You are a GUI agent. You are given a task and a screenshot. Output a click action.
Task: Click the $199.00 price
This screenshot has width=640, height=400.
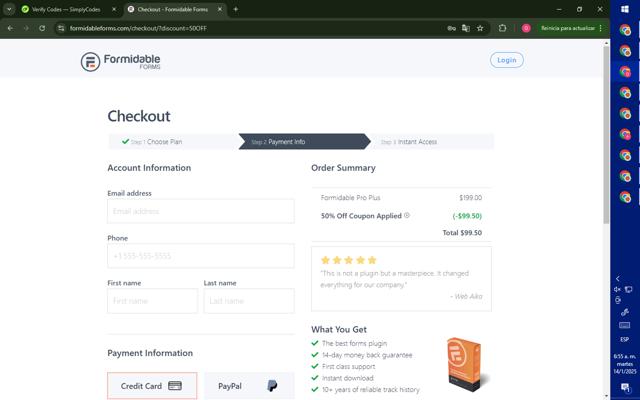(471, 198)
